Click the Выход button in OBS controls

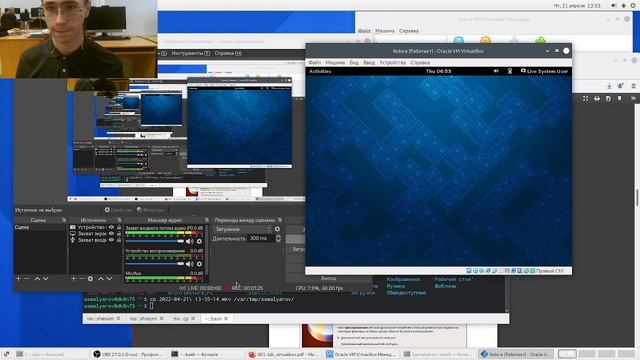329,278
